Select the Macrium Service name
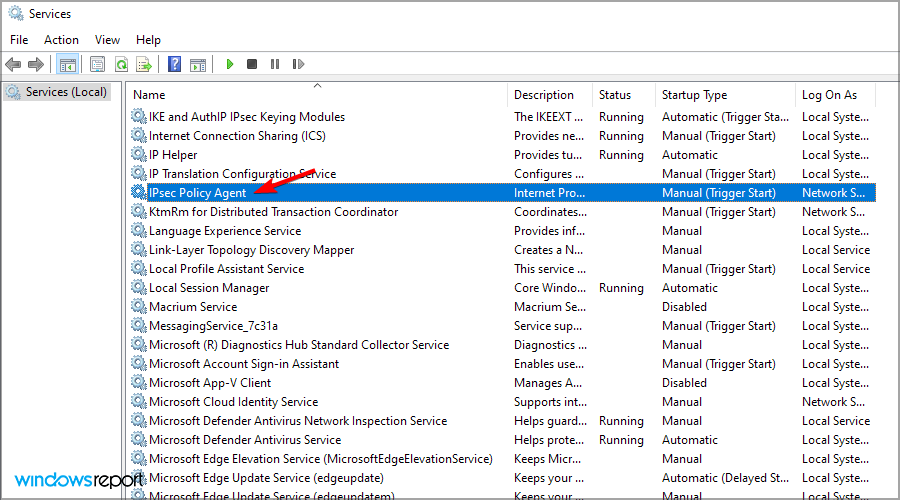This screenshot has width=900, height=500. click(x=193, y=307)
